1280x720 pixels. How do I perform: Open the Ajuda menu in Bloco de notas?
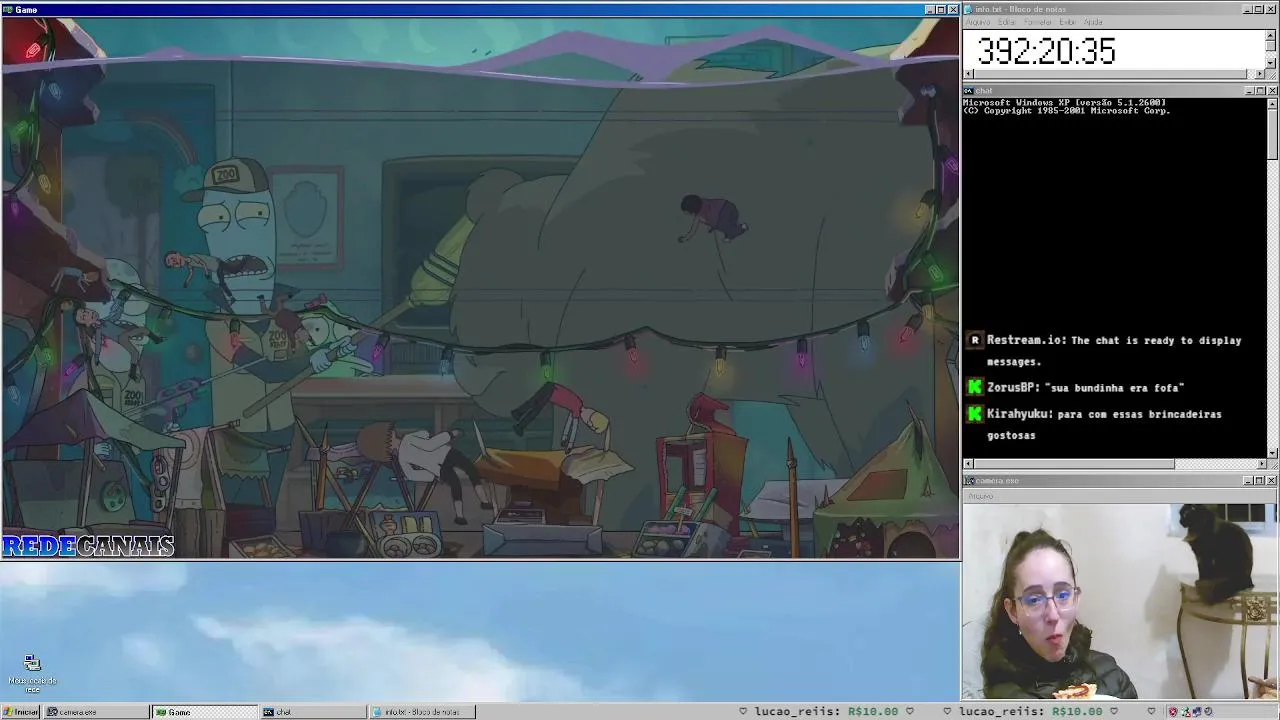tap(1093, 22)
